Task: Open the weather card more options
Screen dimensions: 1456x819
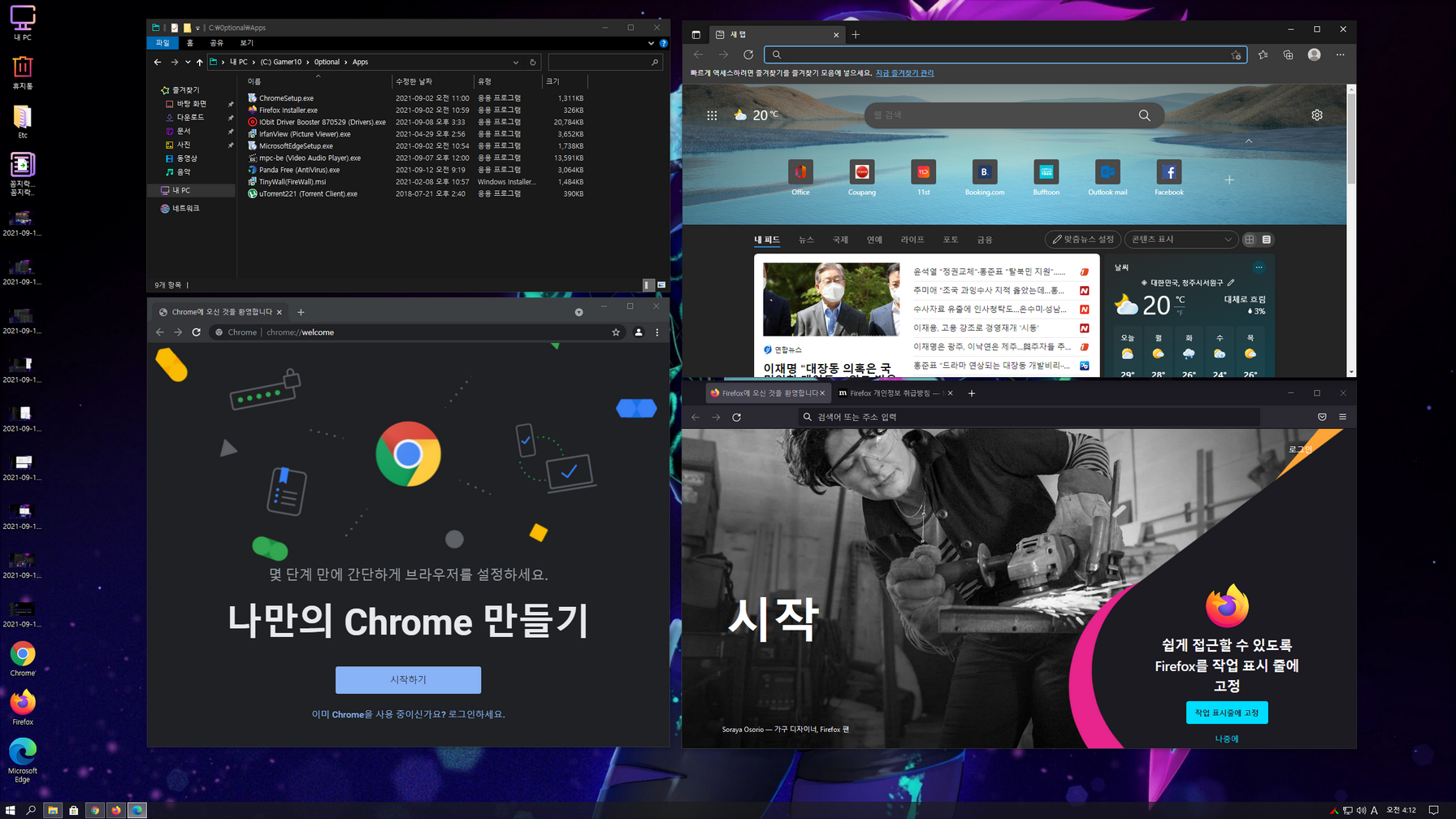Action: (1259, 267)
